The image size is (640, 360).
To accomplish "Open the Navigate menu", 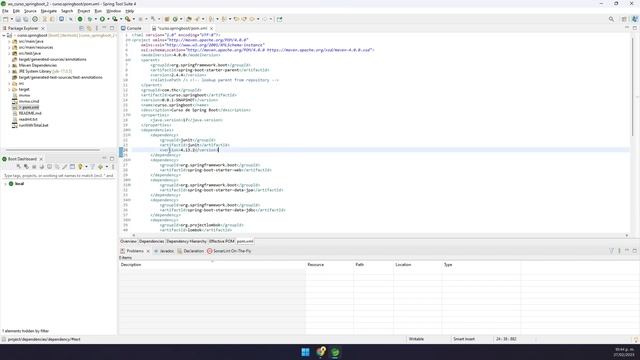I will coord(49,11).
